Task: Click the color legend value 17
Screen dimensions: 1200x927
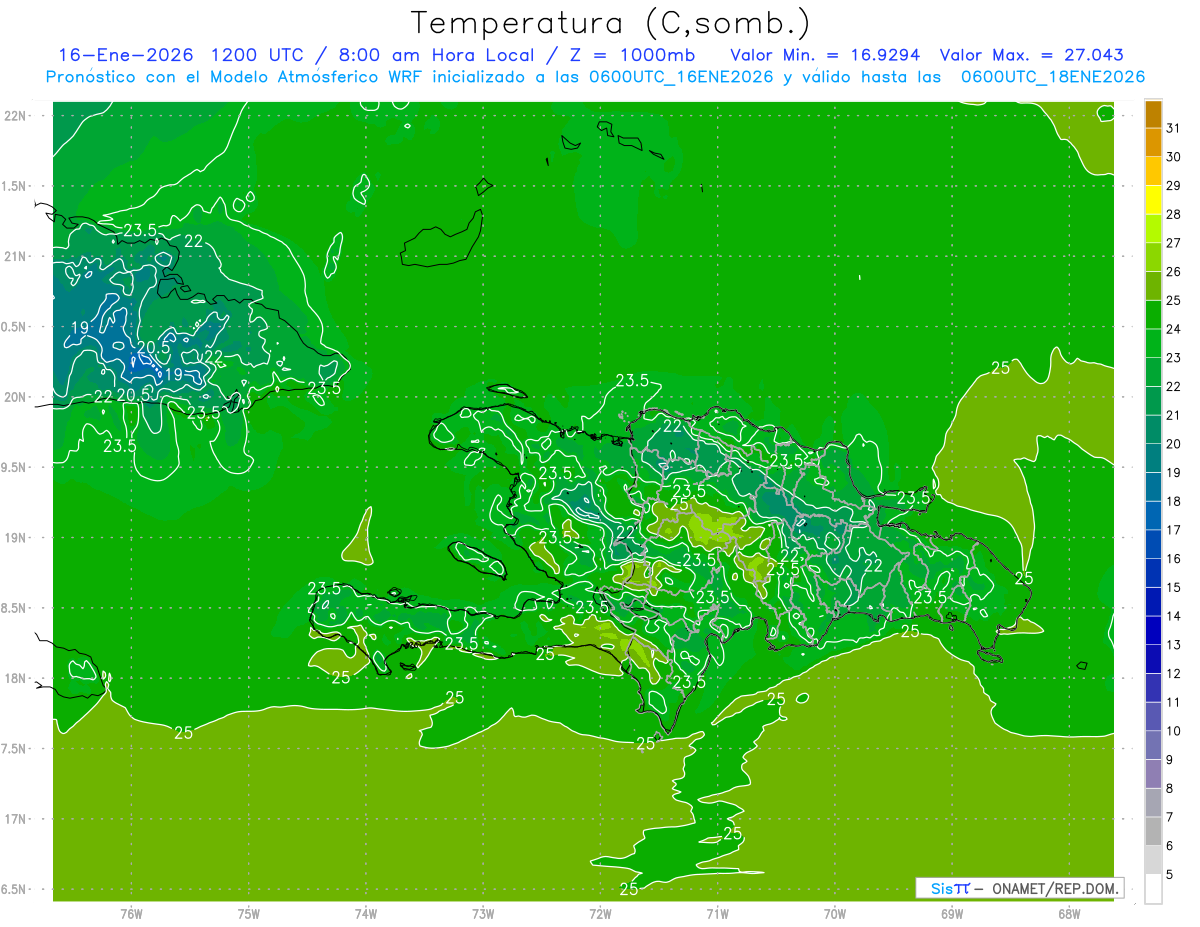Action: click(1173, 530)
